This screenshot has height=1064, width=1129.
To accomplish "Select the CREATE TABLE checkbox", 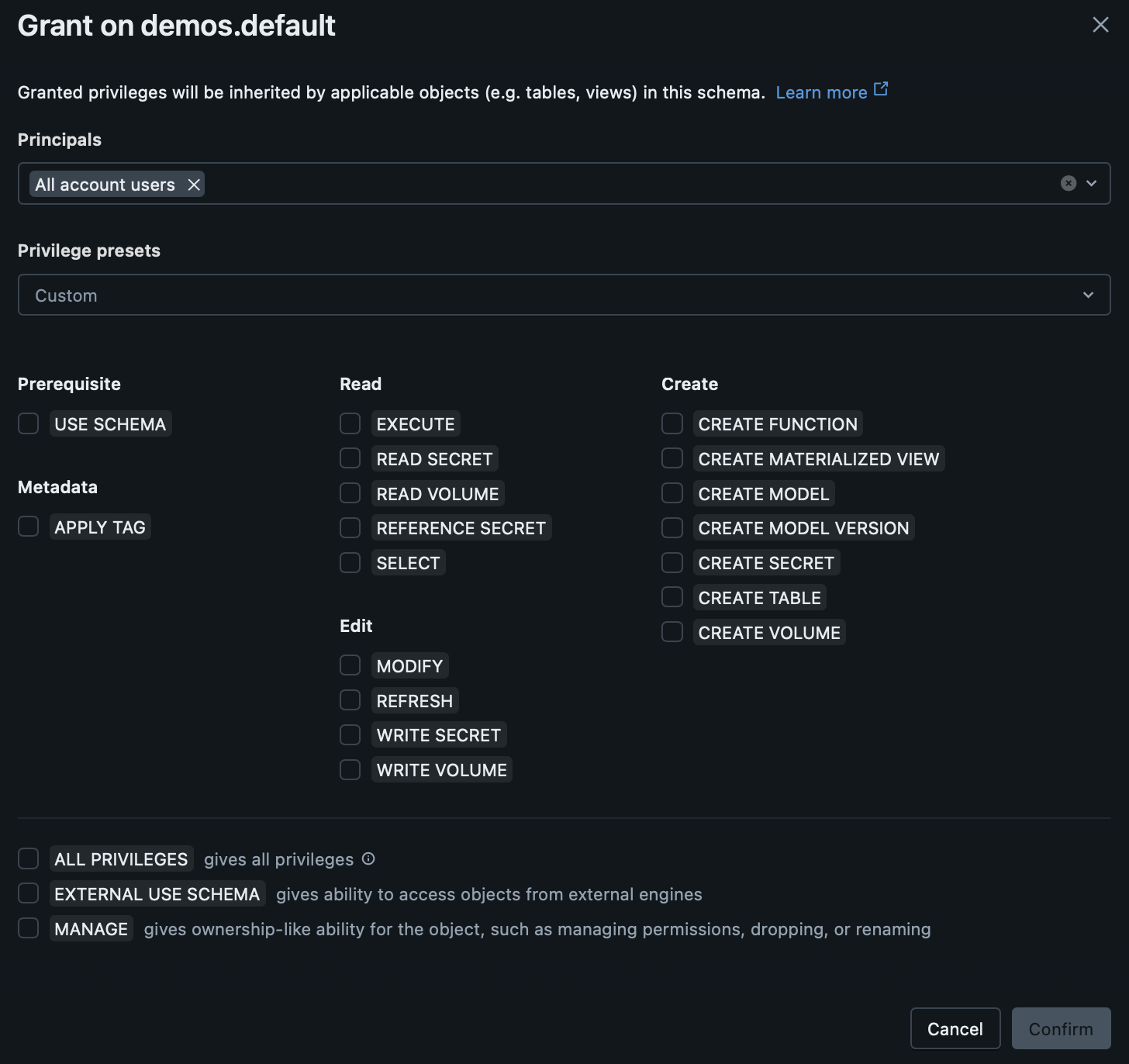I will (x=672, y=597).
